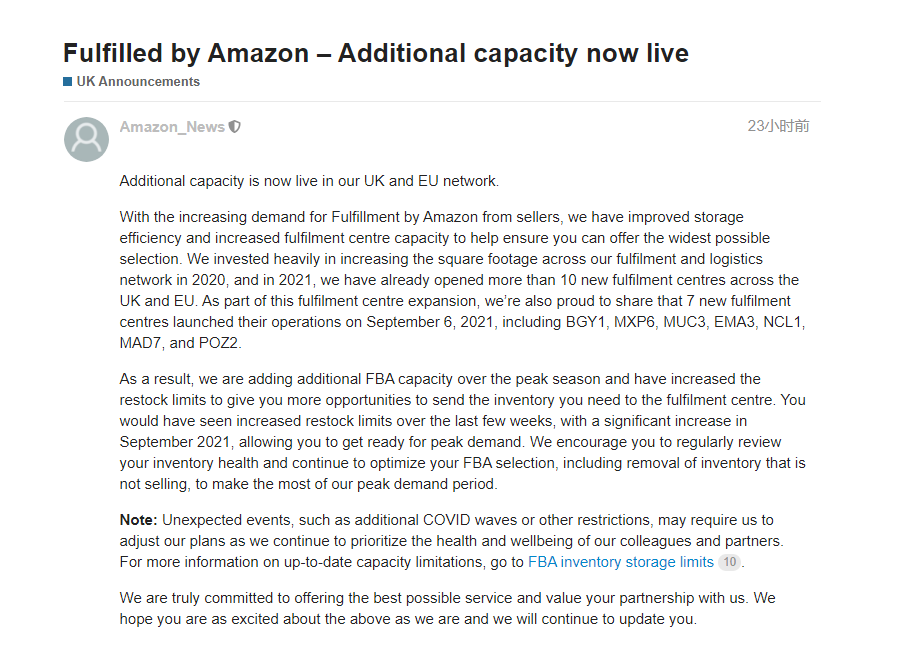Click the paragraph starting 'We are truly committed'

pyautogui.click(x=447, y=608)
